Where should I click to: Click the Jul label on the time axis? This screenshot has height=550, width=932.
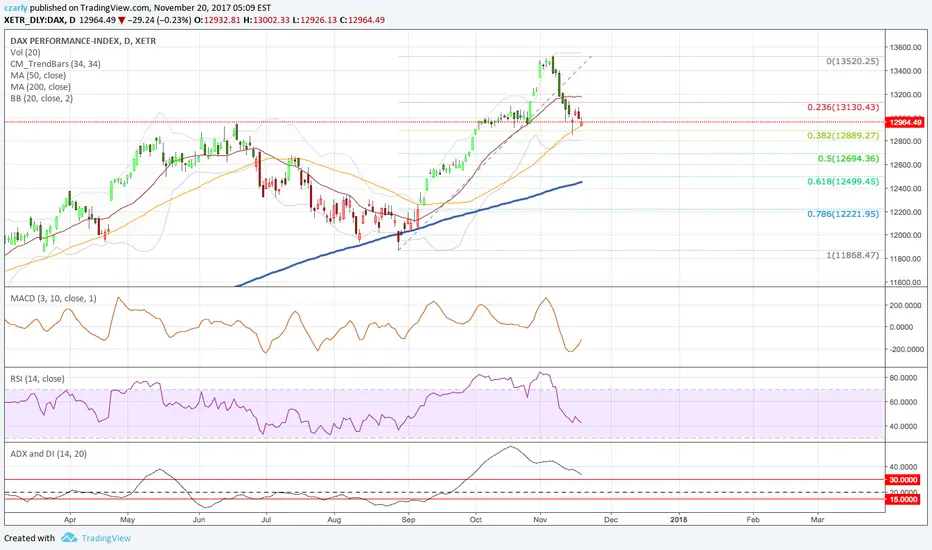[x=266, y=520]
